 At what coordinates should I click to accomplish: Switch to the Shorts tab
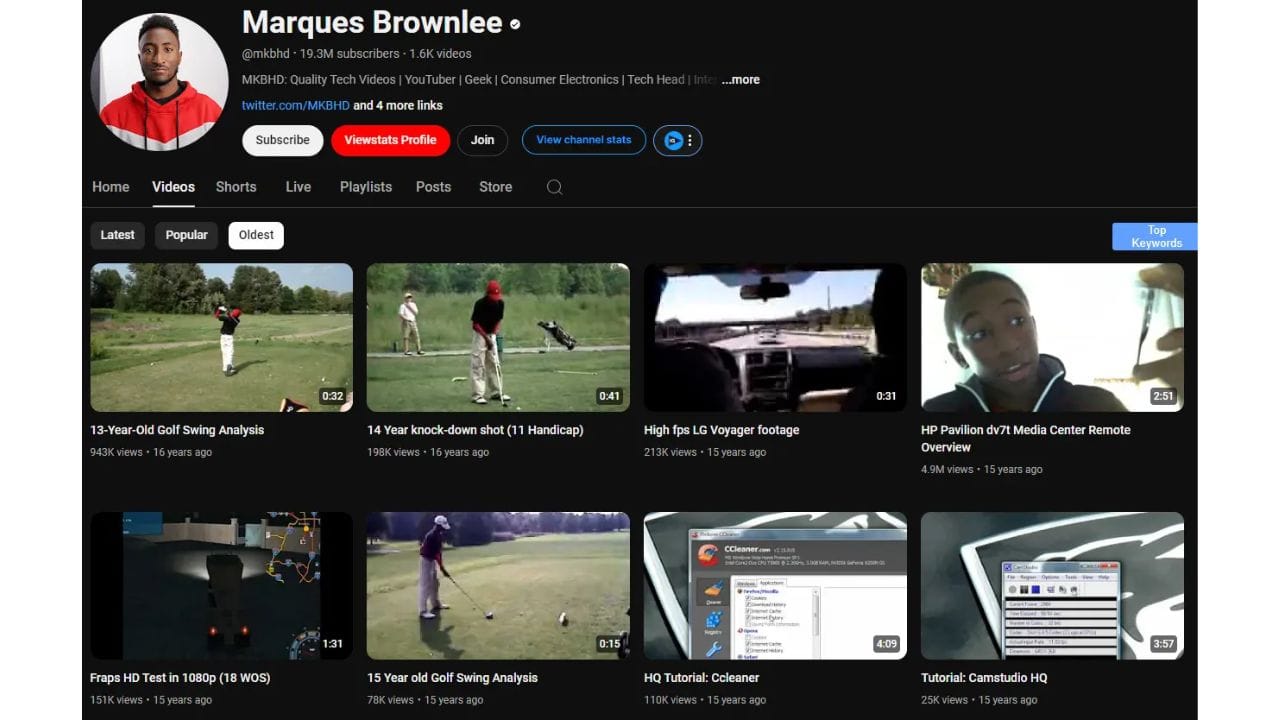236,187
